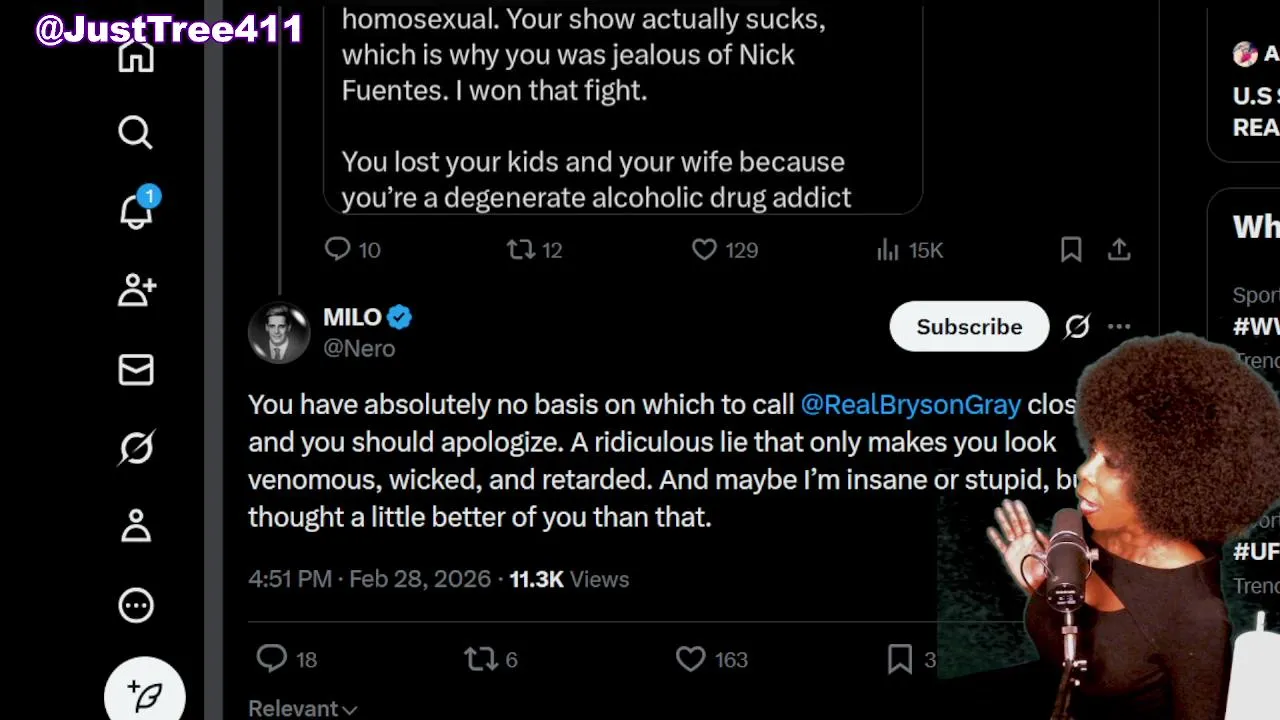Viewport: 1280px width, 720px height.
Task: Open the More circle icon in sidebar
Action: (136, 605)
